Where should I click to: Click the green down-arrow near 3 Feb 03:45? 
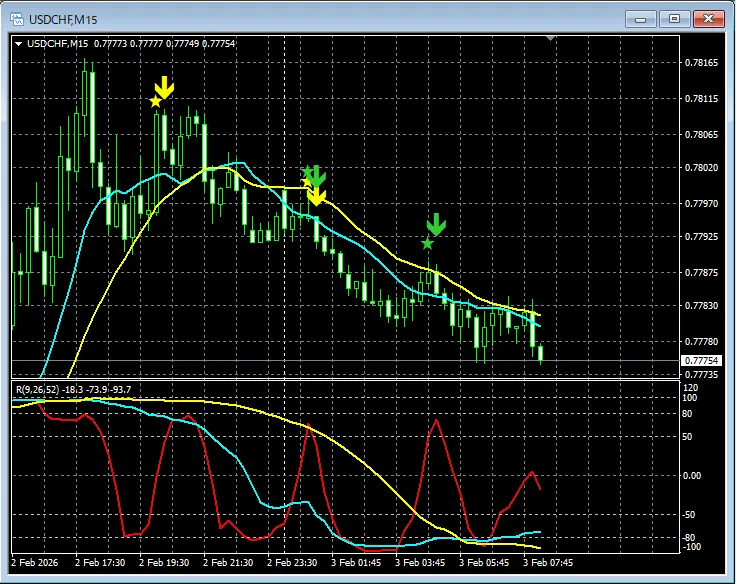point(435,224)
